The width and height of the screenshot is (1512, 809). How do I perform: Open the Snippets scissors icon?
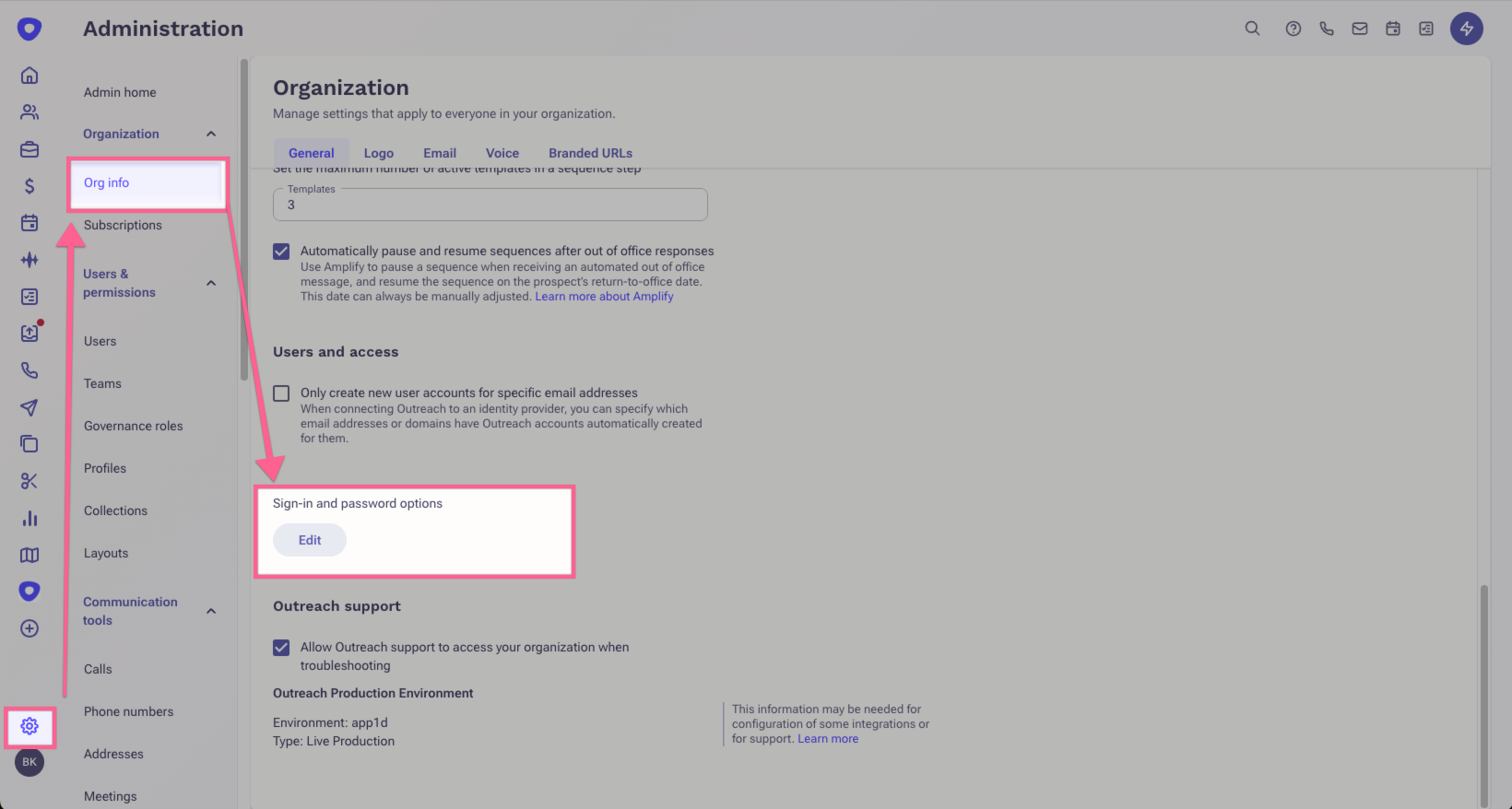[30, 481]
